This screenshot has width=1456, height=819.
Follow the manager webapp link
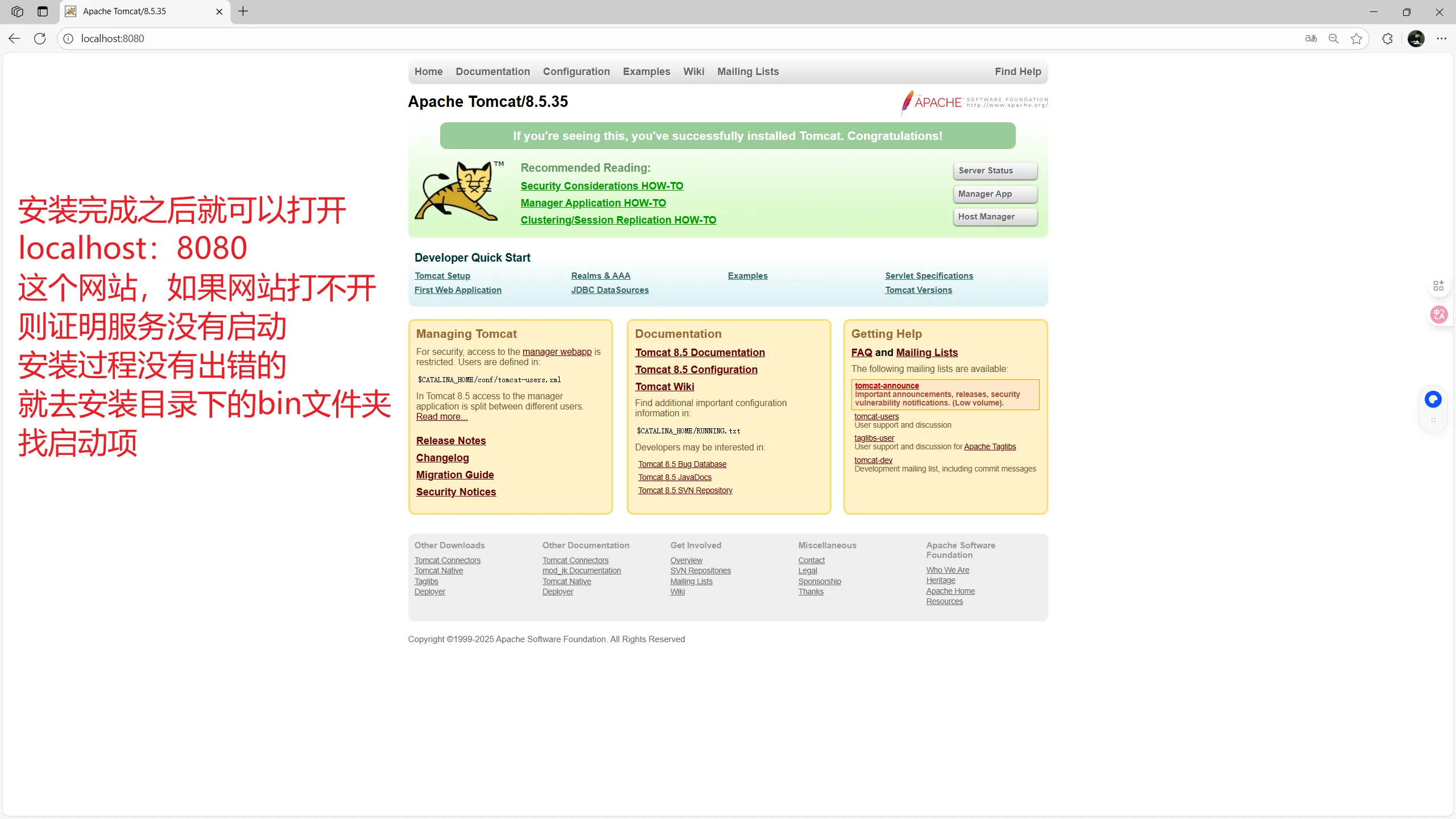click(x=557, y=352)
